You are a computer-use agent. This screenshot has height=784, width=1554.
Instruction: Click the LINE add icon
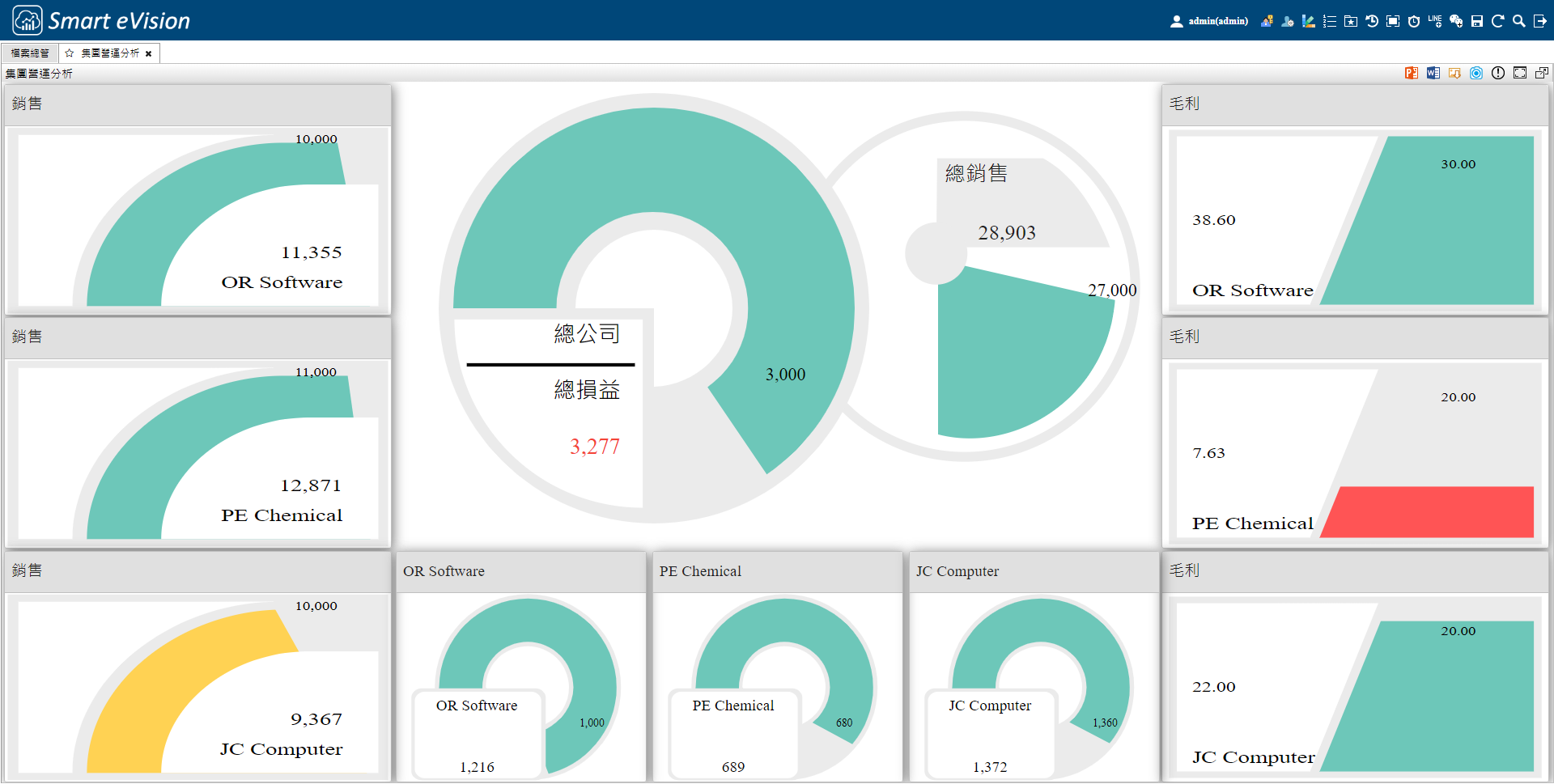(1435, 21)
